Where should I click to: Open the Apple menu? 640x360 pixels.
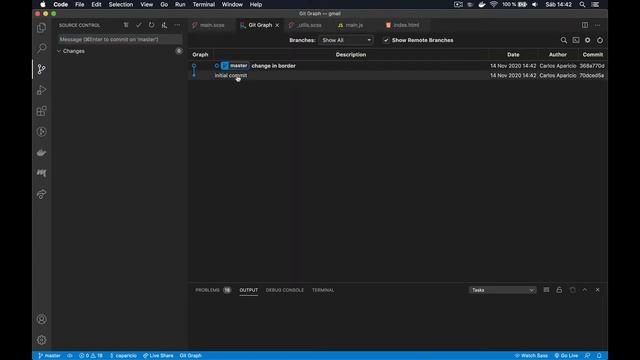[x=43, y=4]
